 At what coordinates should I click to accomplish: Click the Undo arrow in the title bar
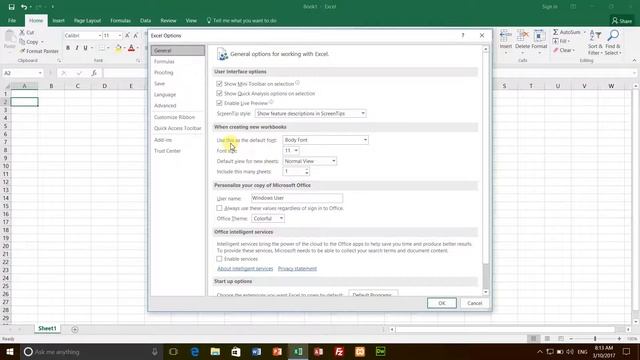[24, 7]
